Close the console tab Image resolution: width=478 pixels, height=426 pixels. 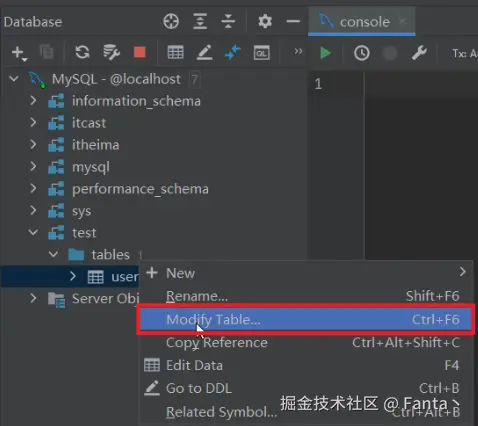tap(403, 21)
